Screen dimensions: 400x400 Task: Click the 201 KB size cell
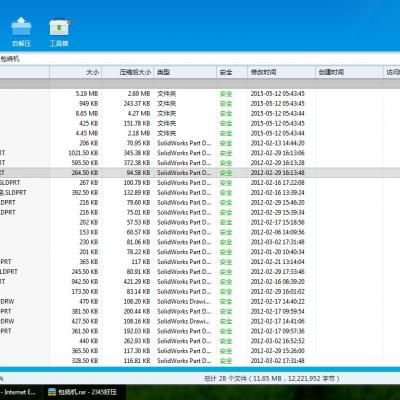(x=89, y=252)
